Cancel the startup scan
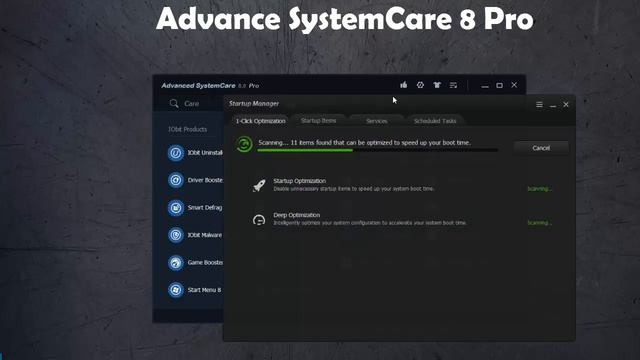 coord(541,148)
